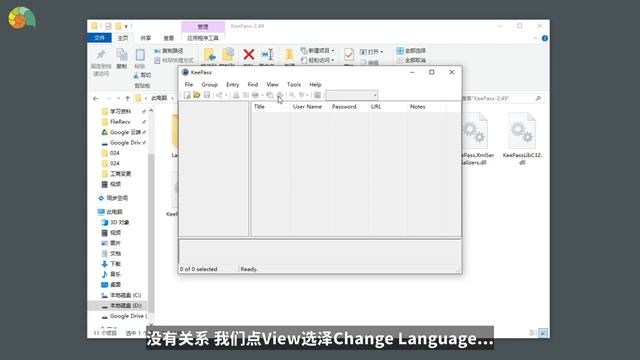This screenshot has width=640, height=360.
Task: Collapse the Explorer ribbon with the chevron
Action: tap(535, 38)
